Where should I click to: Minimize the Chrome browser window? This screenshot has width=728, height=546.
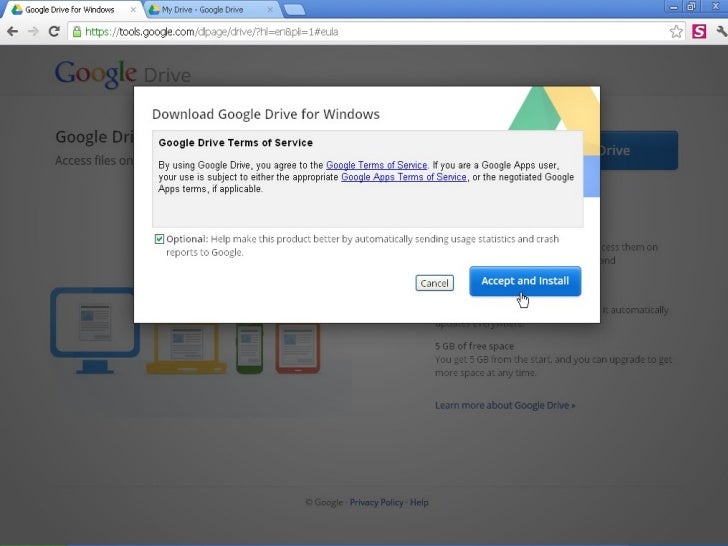click(674, 6)
